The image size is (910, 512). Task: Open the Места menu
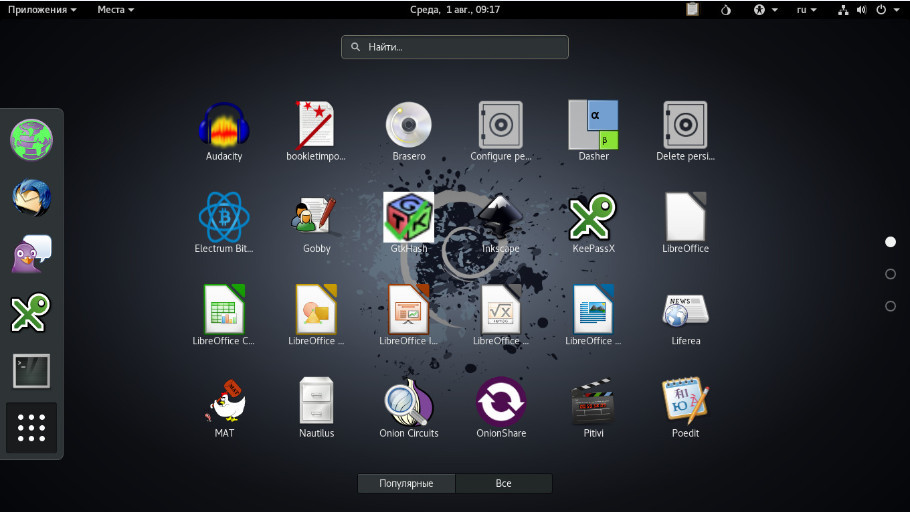(x=115, y=9)
